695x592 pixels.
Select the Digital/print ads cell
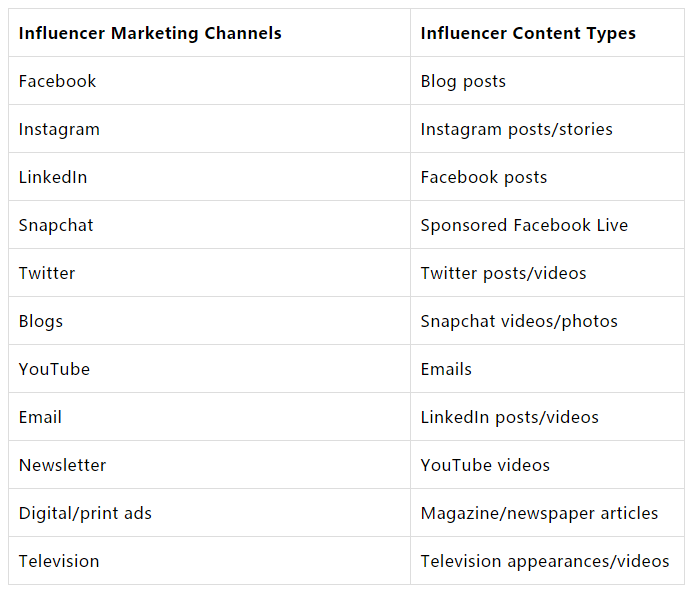(x=209, y=513)
